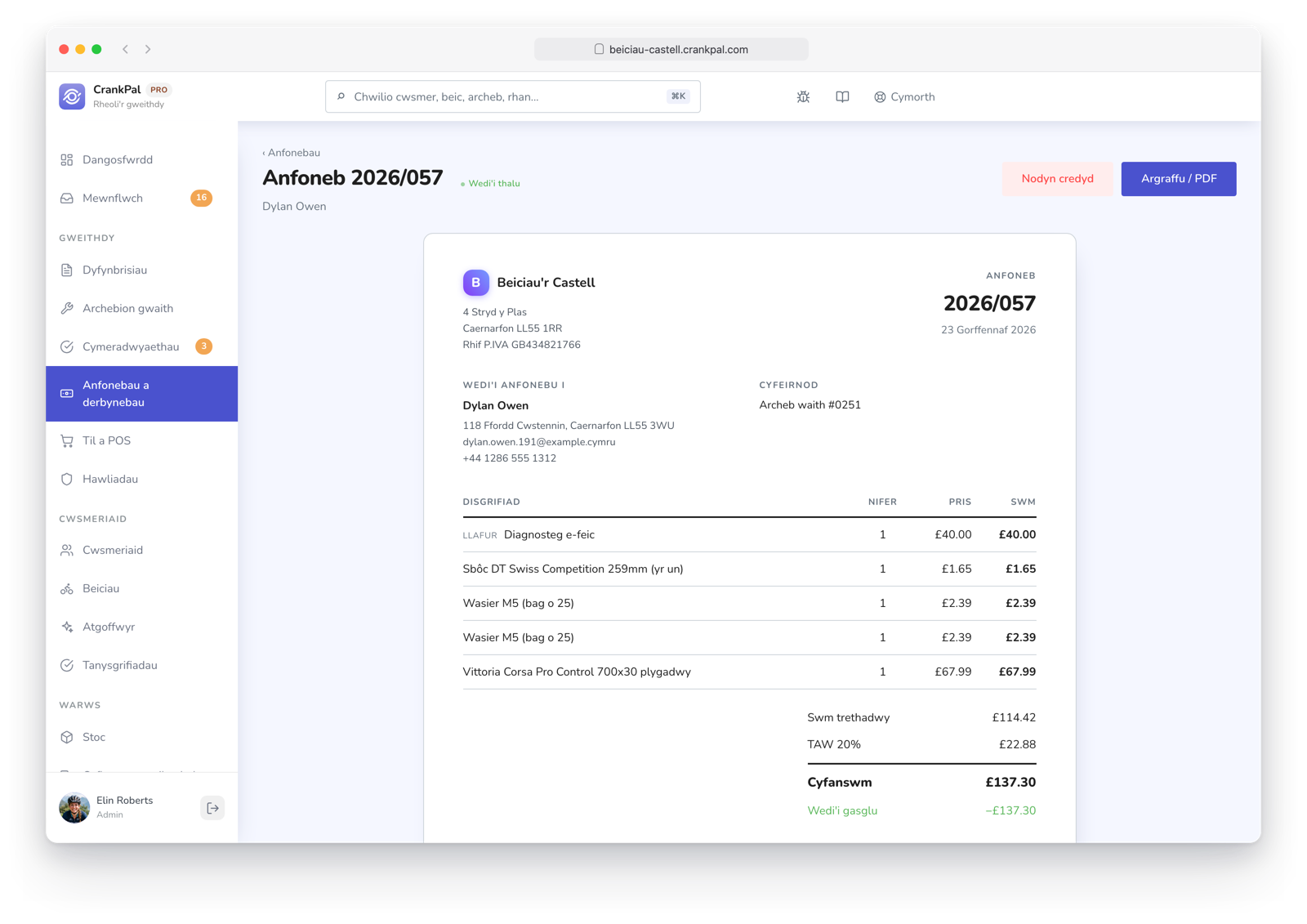1307x924 pixels.
Task: Click the beiciau-castell.crankpal.com address bar
Action: coord(671,49)
